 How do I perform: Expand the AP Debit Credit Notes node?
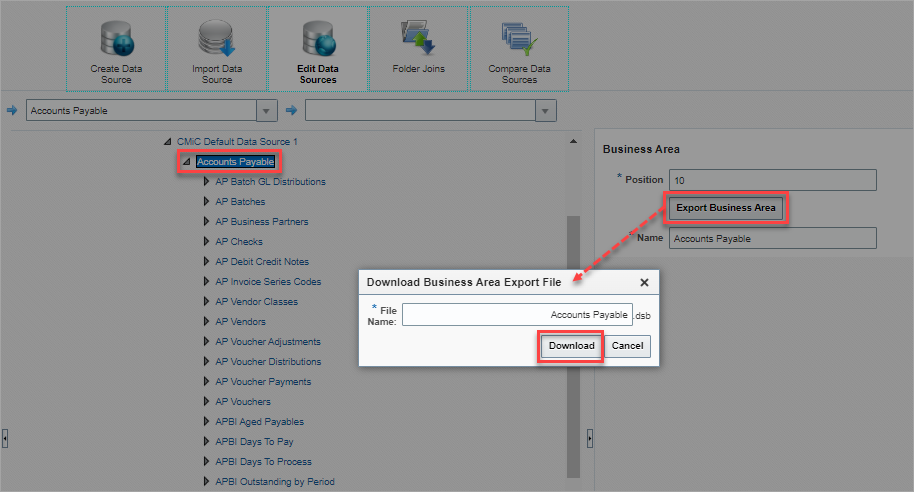point(206,261)
